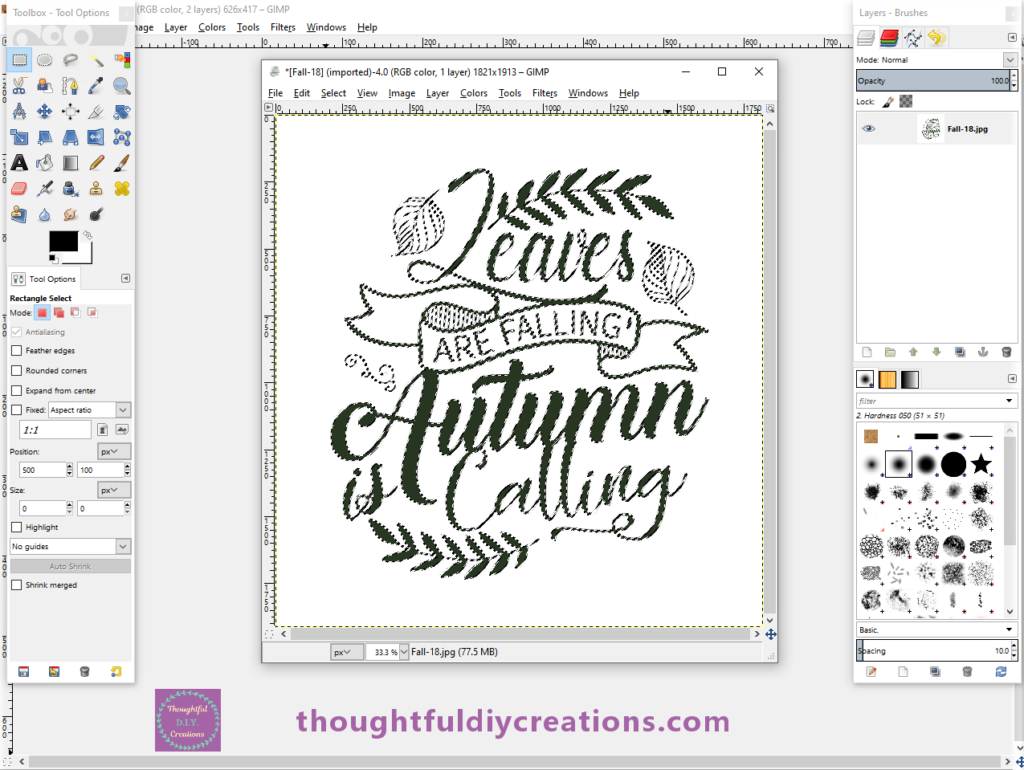The height and width of the screenshot is (770, 1024).
Task: Hide the Fall-18.jpg layer via eye icon
Action: click(868, 128)
